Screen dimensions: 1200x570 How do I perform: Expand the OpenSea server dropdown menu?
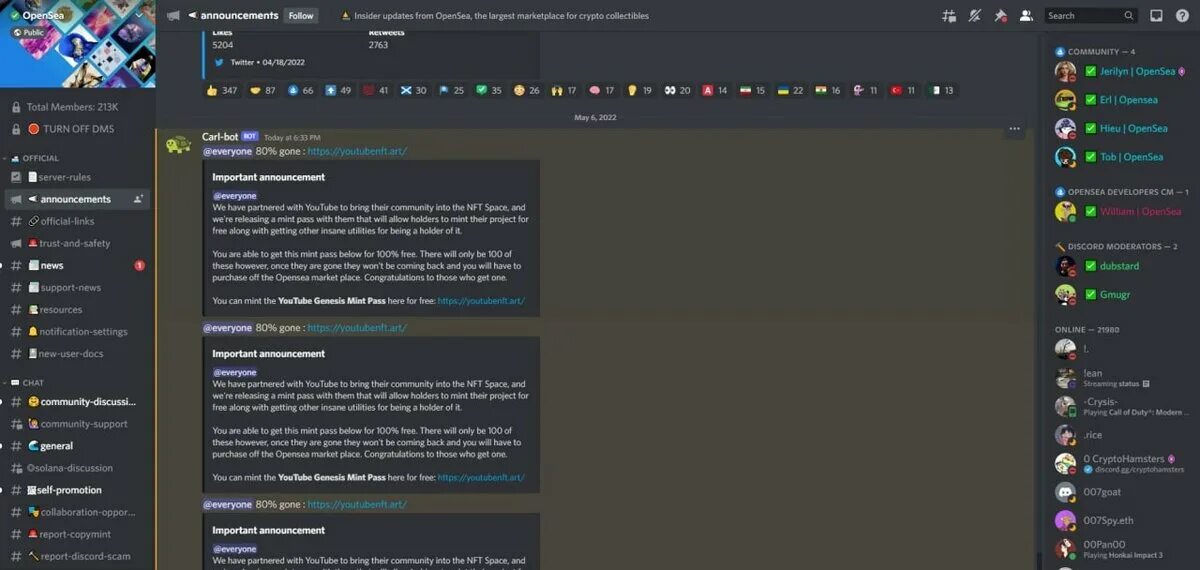tap(138, 15)
